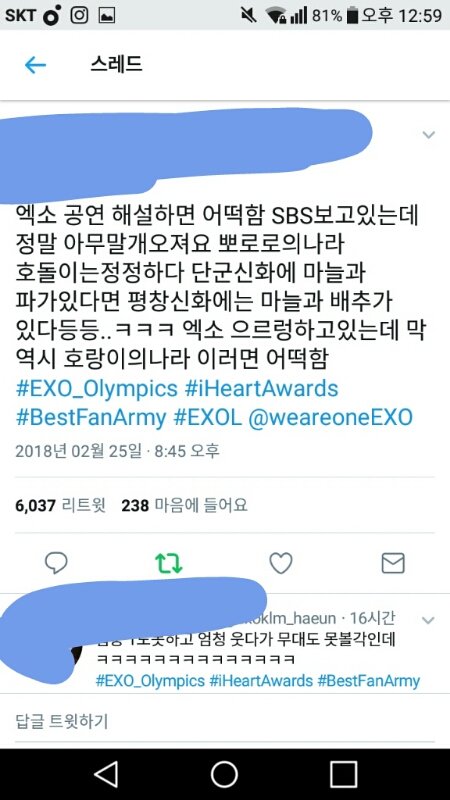Tap the 답글 트윗하기 reply field
Viewport: 450px width, 800px height.
[225, 721]
